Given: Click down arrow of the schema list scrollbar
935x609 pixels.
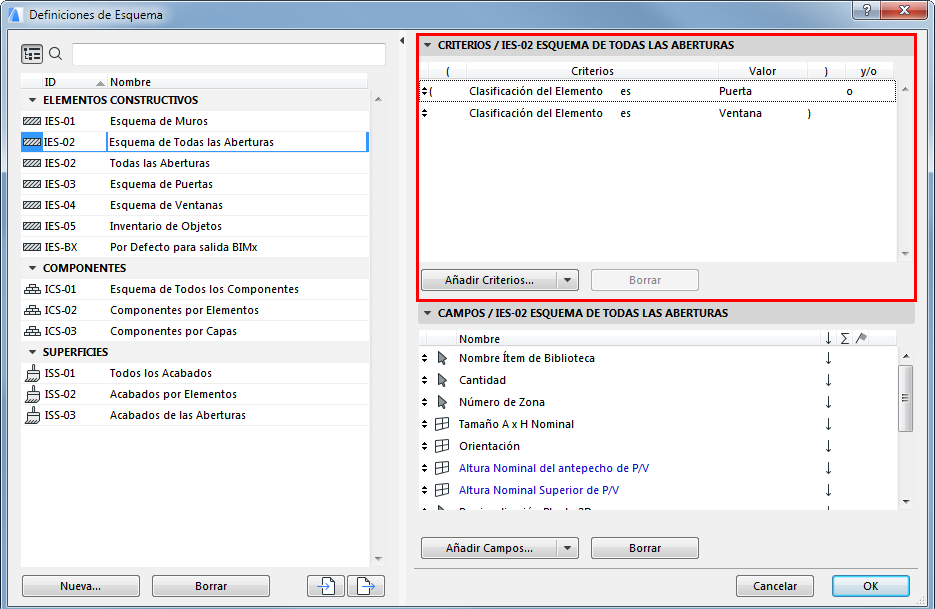Looking at the screenshot, I should 378,559.
